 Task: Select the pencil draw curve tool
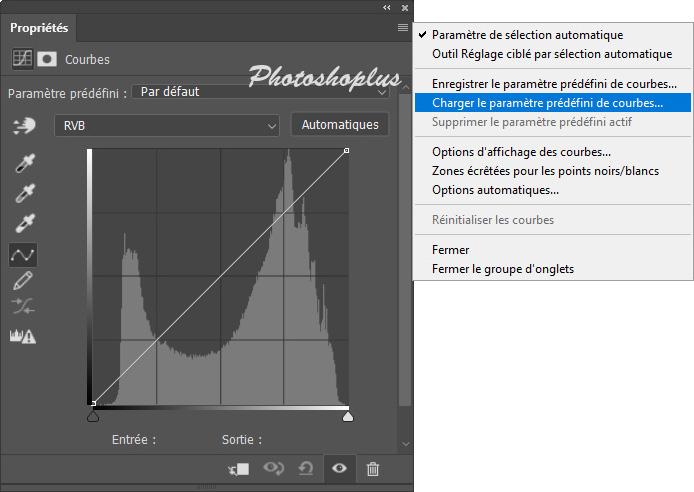click(22, 281)
